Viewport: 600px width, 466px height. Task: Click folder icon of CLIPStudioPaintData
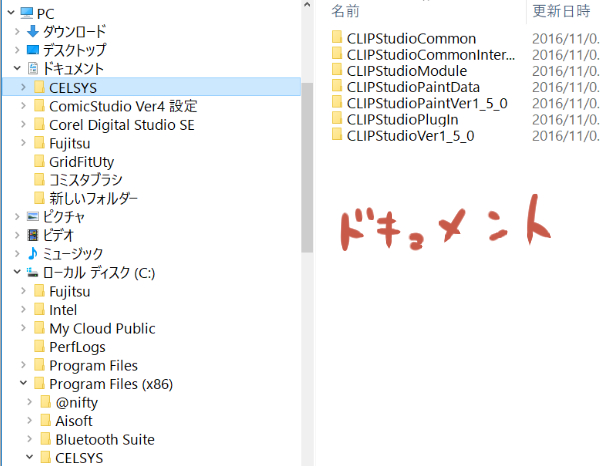(337, 85)
